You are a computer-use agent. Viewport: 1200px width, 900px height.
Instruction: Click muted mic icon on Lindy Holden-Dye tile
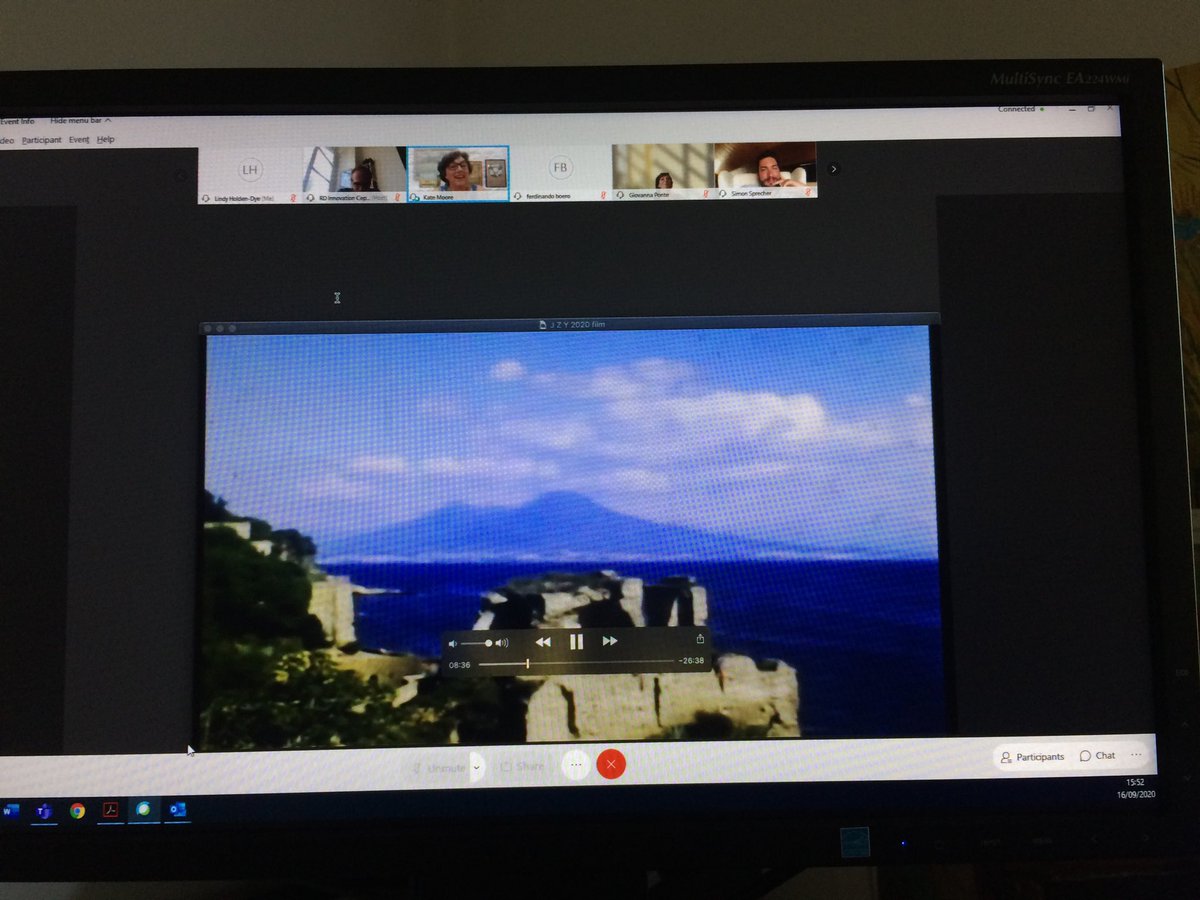pyautogui.click(x=293, y=198)
